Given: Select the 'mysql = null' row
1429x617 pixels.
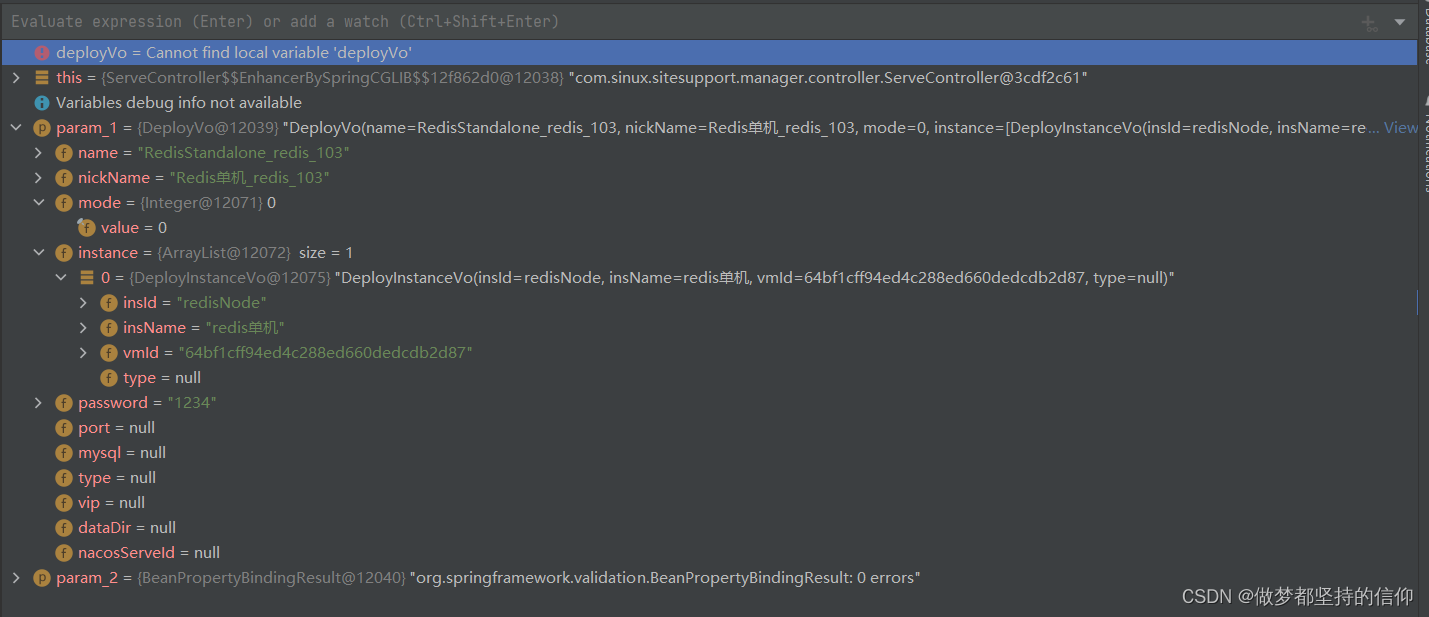Looking at the screenshot, I should click(709, 453).
